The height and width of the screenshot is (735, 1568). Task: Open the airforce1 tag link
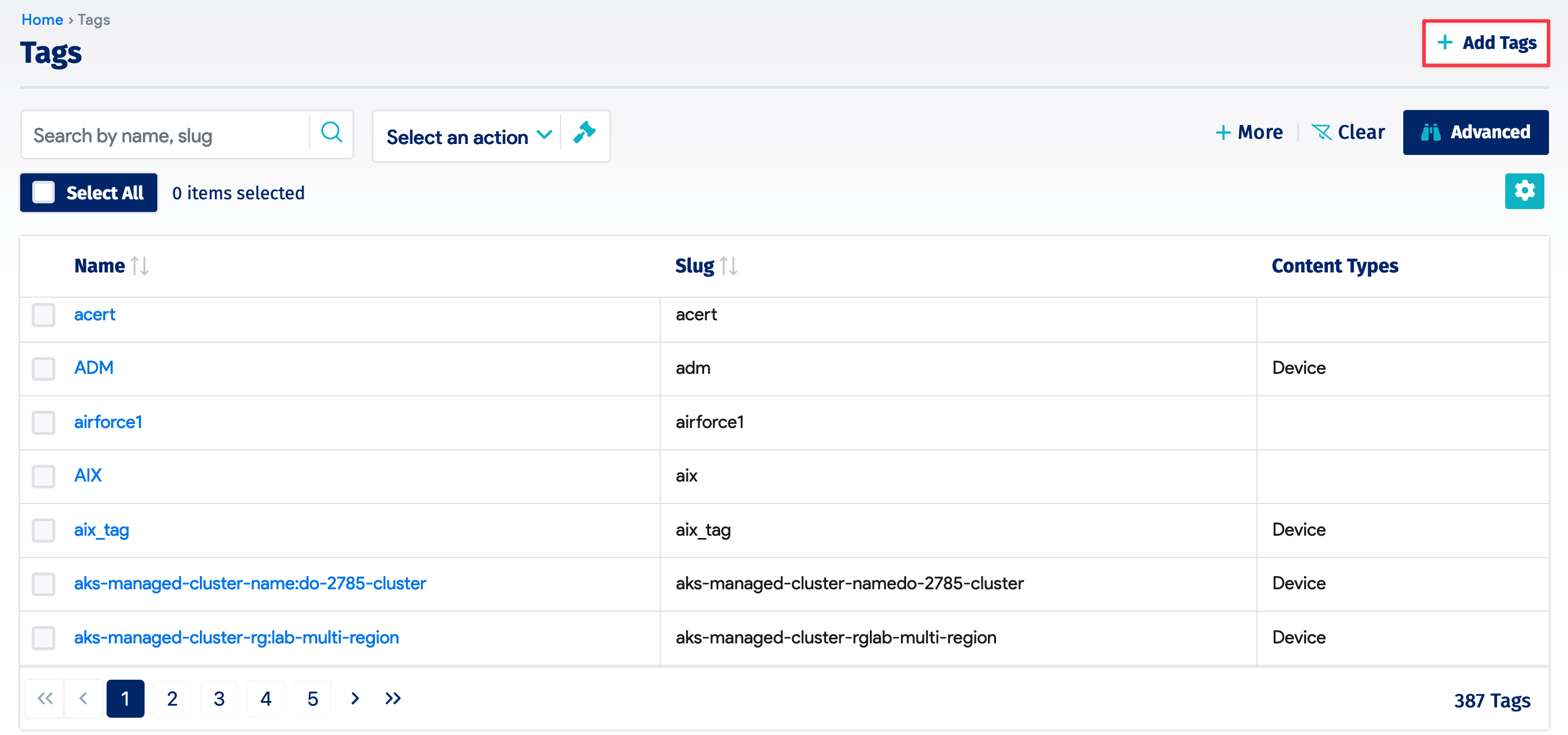click(108, 422)
